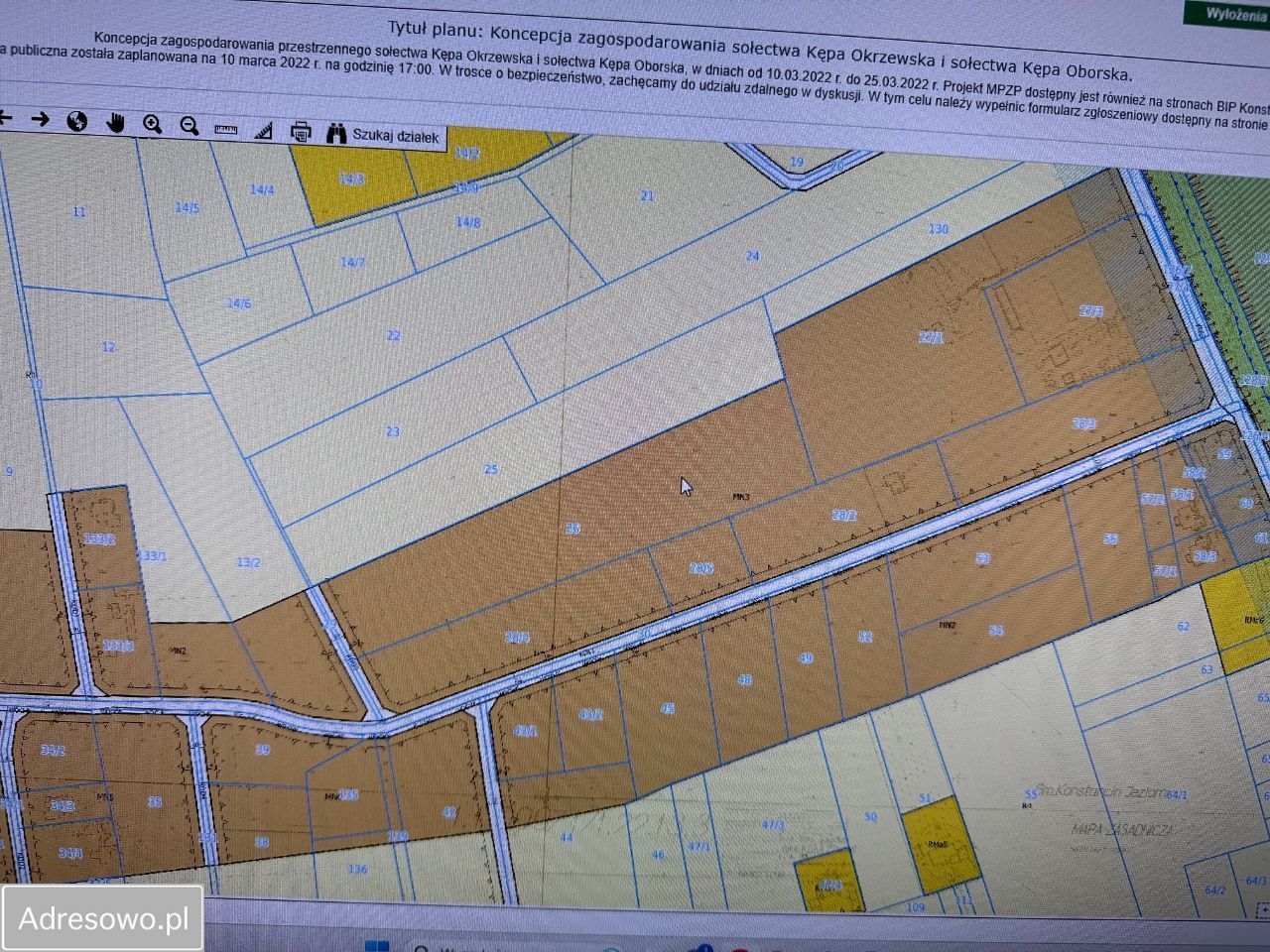The image size is (1270, 952).
Task: Activate the zoom in magnifier tool
Action: pyautogui.click(x=152, y=124)
